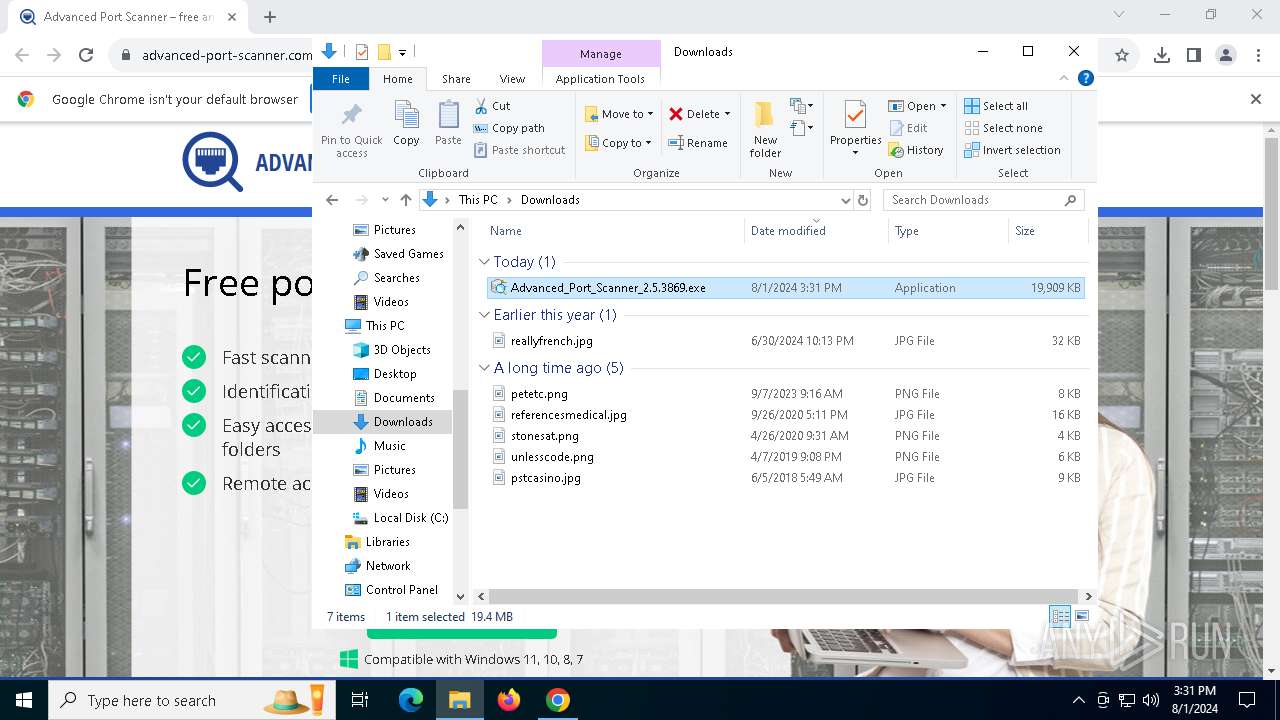Collapse the Today (1) group
Image resolution: width=1280 pixels, height=720 pixels.
pos(485,262)
